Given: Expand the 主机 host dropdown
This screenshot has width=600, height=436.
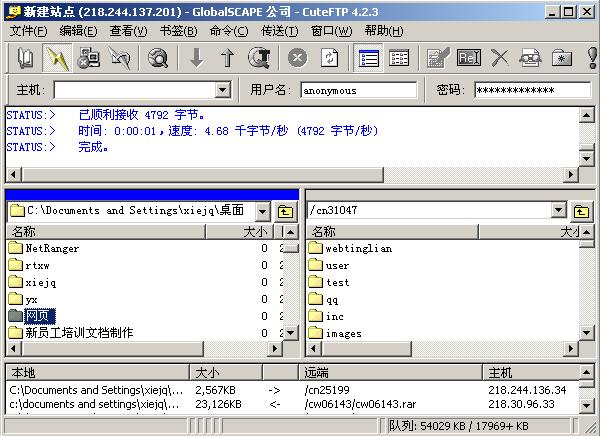Looking at the screenshot, I should coord(223,90).
